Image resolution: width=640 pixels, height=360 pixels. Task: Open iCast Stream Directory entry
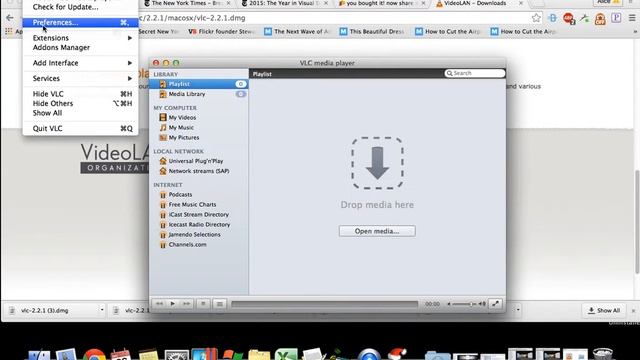[199, 215]
